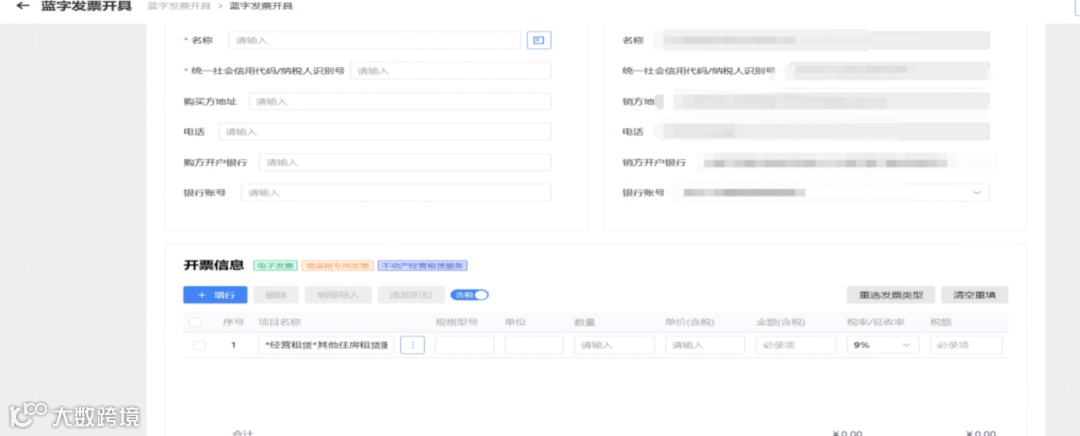The width and height of the screenshot is (1080, 436).
Task: Click the 开票信息 section heading
Action: [x=214, y=265]
